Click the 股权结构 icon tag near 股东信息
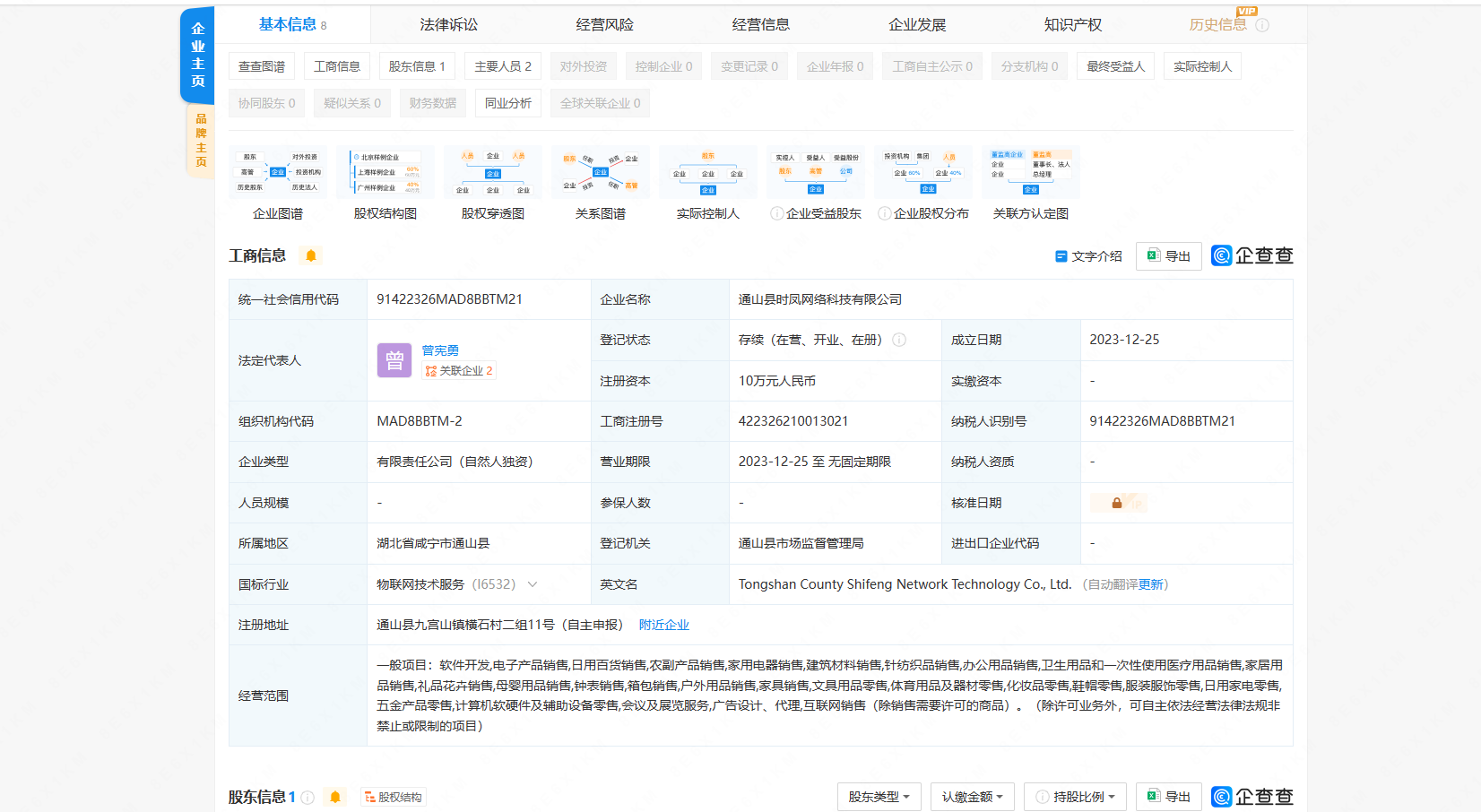This screenshot has height=812, width=1481. click(392, 797)
